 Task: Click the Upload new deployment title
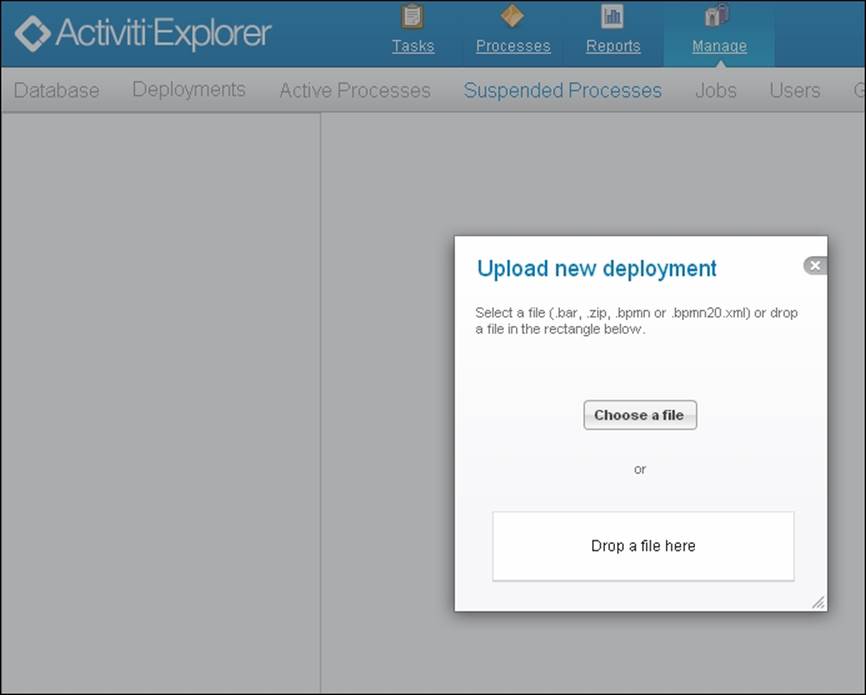(597, 268)
